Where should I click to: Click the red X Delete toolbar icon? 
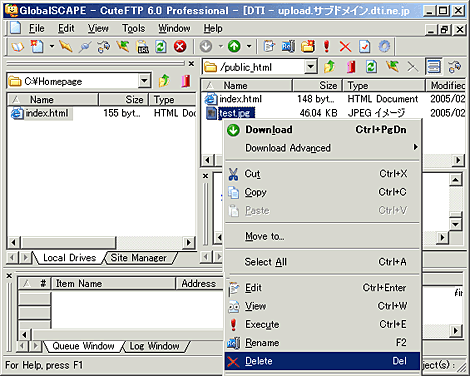pos(345,46)
